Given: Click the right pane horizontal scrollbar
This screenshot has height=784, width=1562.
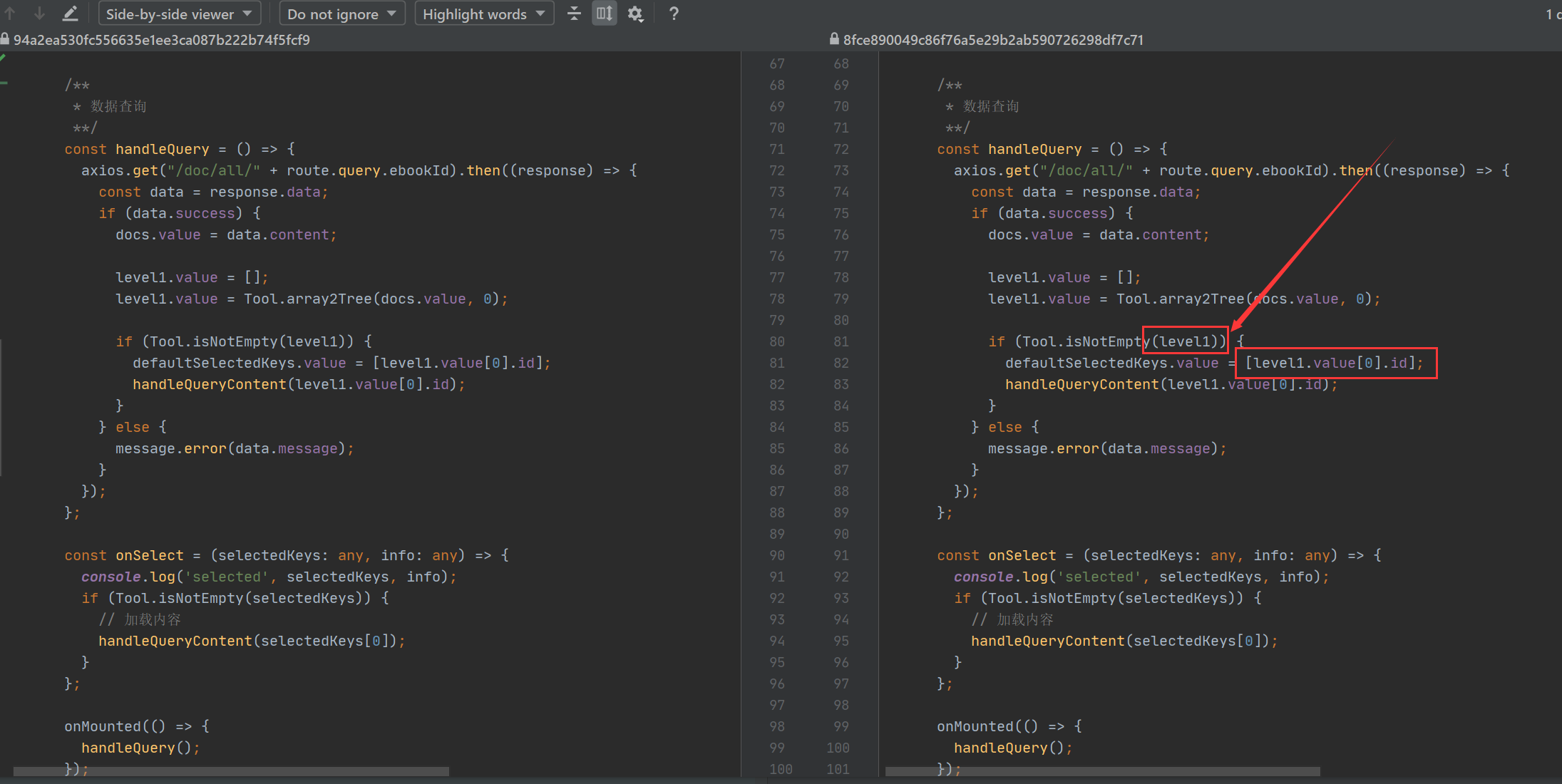Looking at the screenshot, I should pyautogui.click(x=1102, y=771).
